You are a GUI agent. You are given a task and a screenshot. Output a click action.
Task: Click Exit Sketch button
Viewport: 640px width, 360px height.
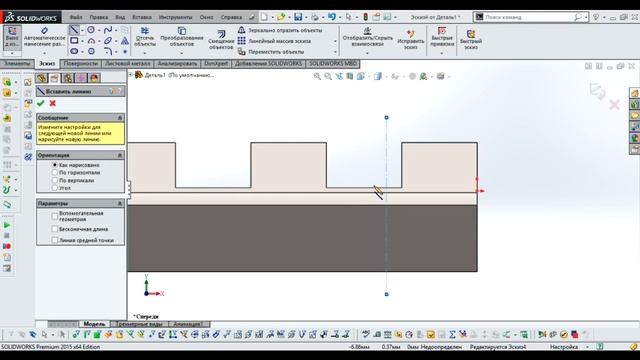pyautogui.click(x=12, y=37)
